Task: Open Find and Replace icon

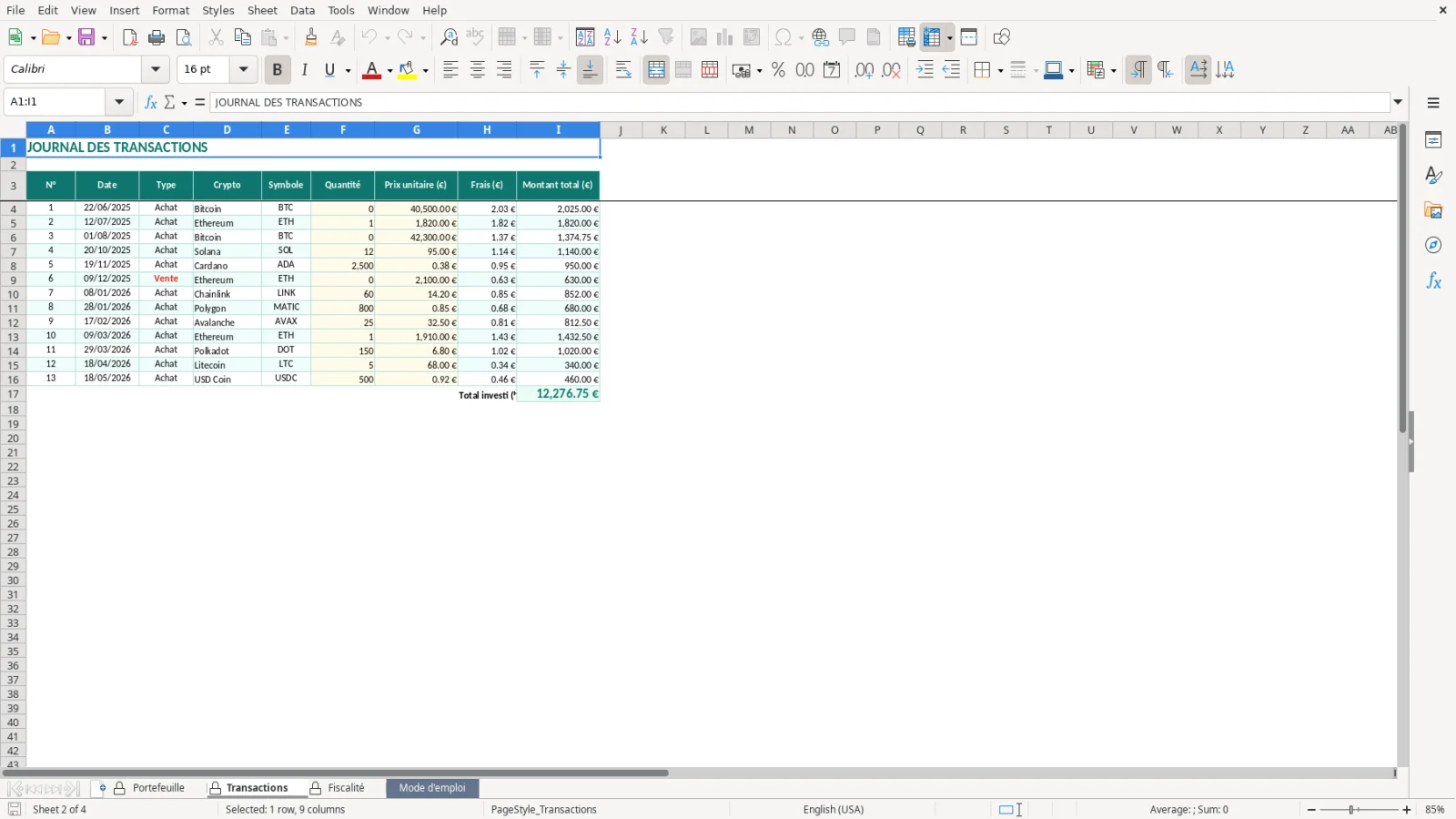Action: pyautogui.click(x=449, y=37)
